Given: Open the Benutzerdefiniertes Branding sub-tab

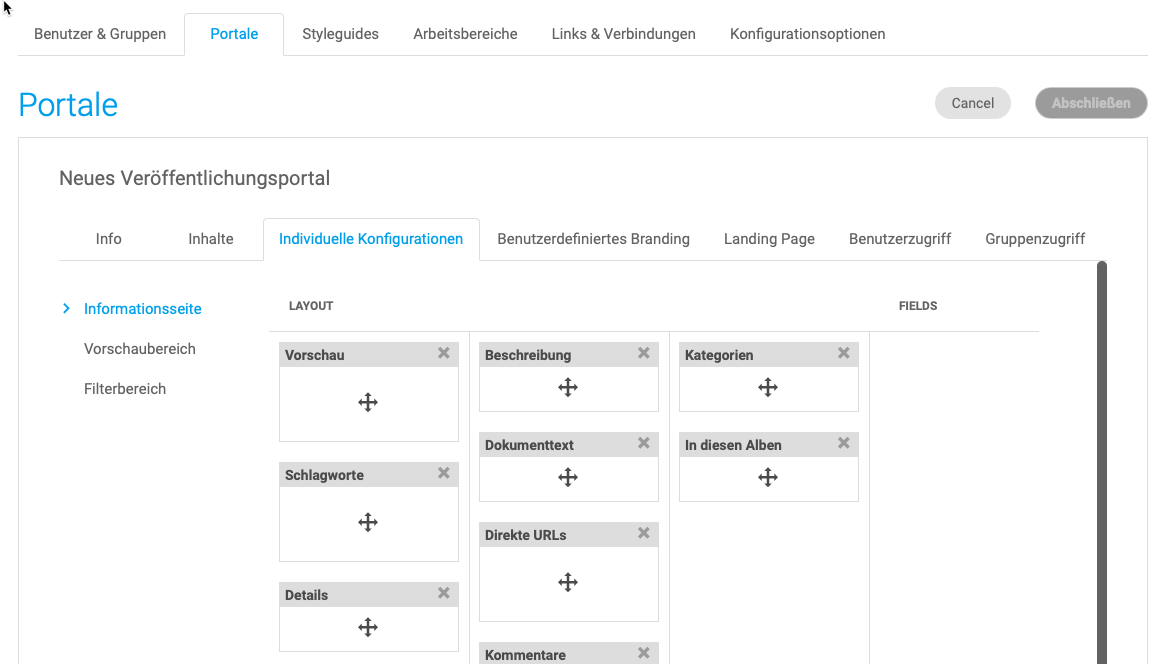Looking at the screenshot, I should (x=594, y=239).
